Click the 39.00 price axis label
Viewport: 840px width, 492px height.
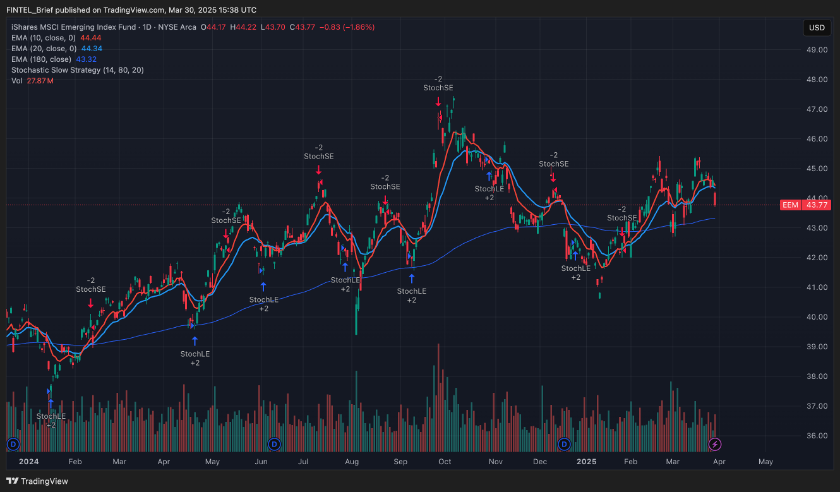(817, 347)
